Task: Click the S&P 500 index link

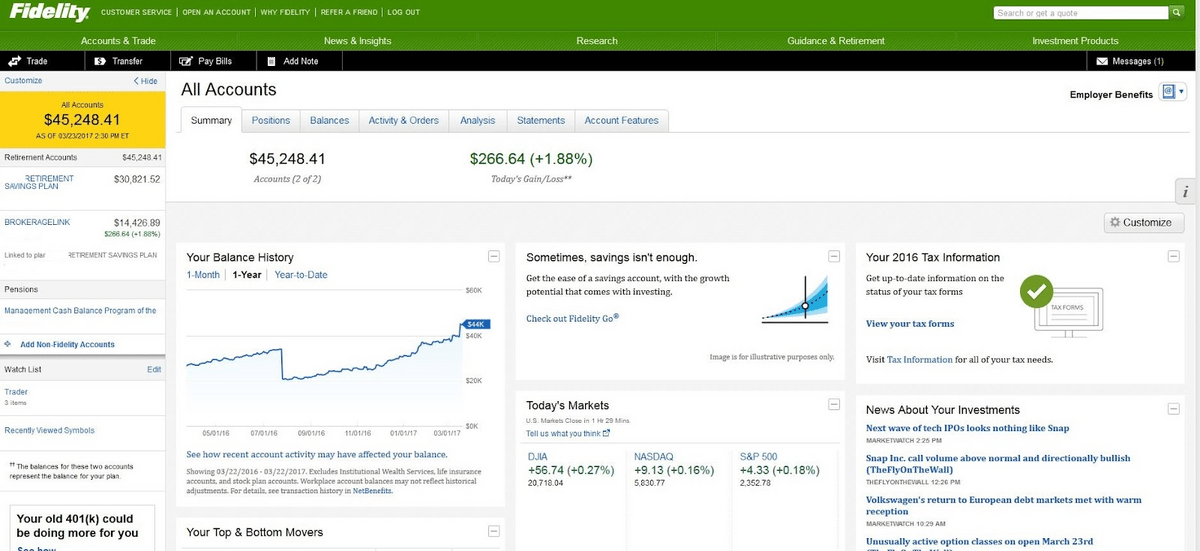Action: [x=759, y=456]
